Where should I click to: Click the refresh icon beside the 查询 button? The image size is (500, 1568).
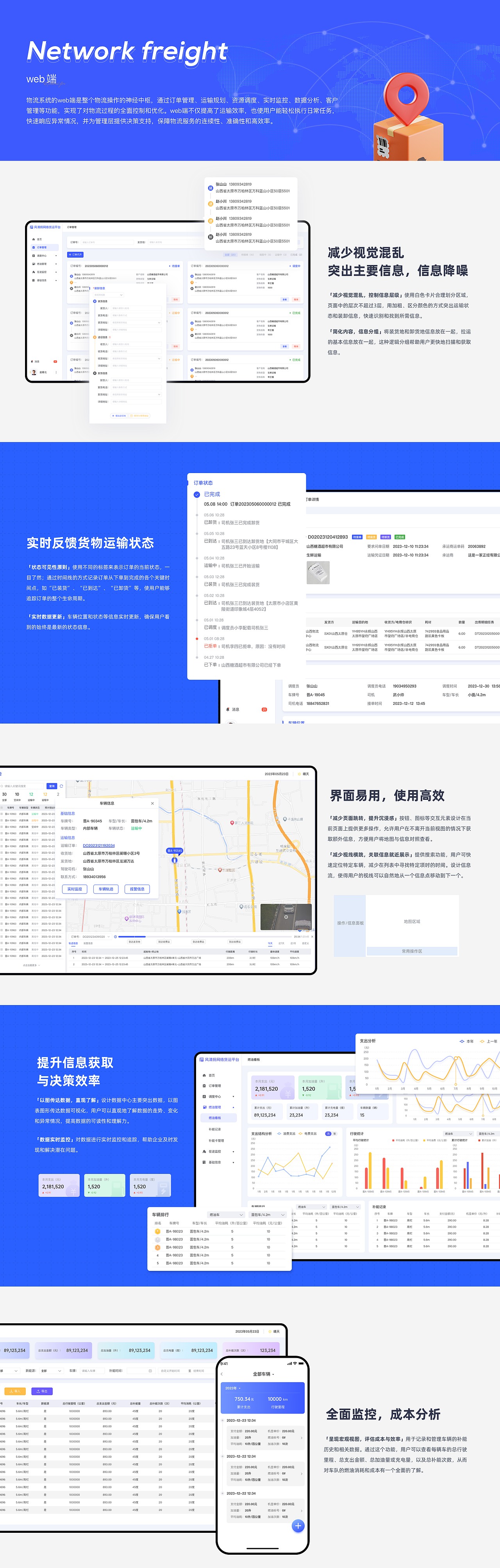[61, 786]
